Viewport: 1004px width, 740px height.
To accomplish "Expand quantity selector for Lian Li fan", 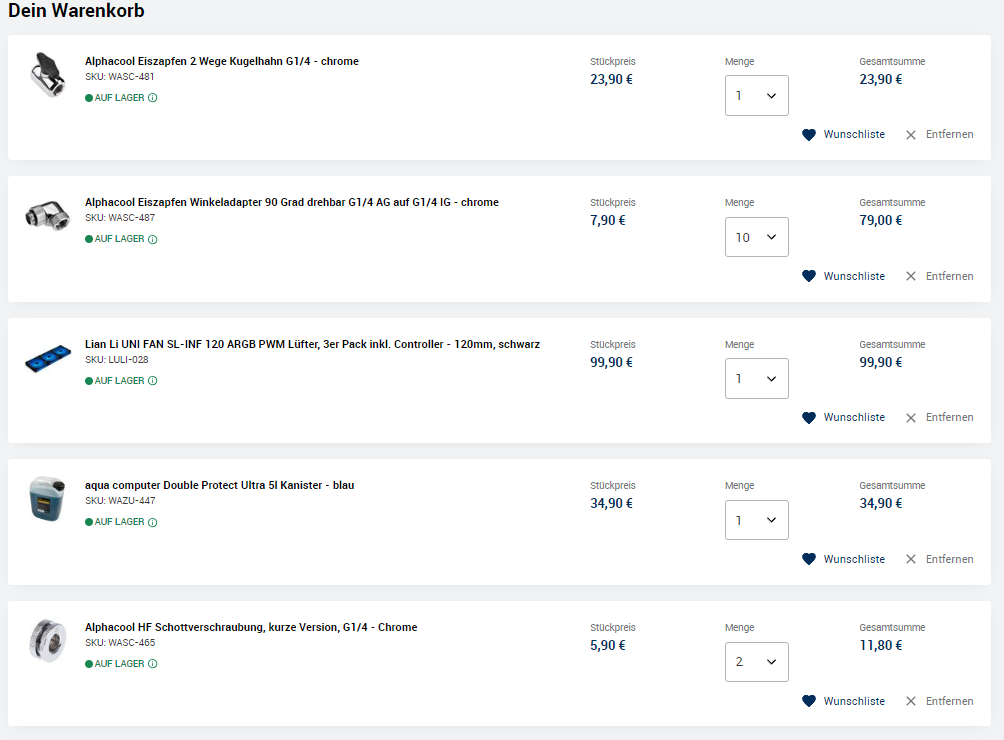I will 756,379.
